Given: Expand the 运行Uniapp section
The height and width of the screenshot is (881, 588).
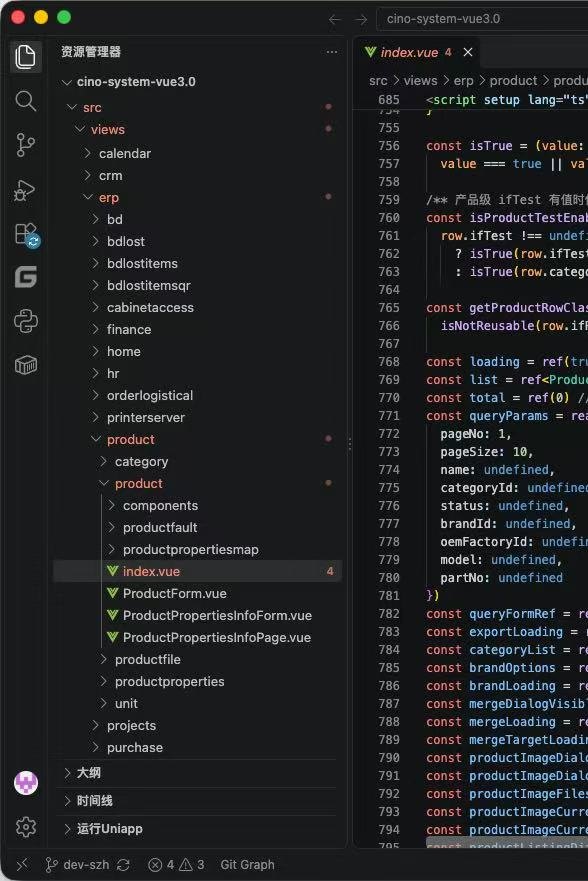Looking at the screenshot, I should point(198,829).
